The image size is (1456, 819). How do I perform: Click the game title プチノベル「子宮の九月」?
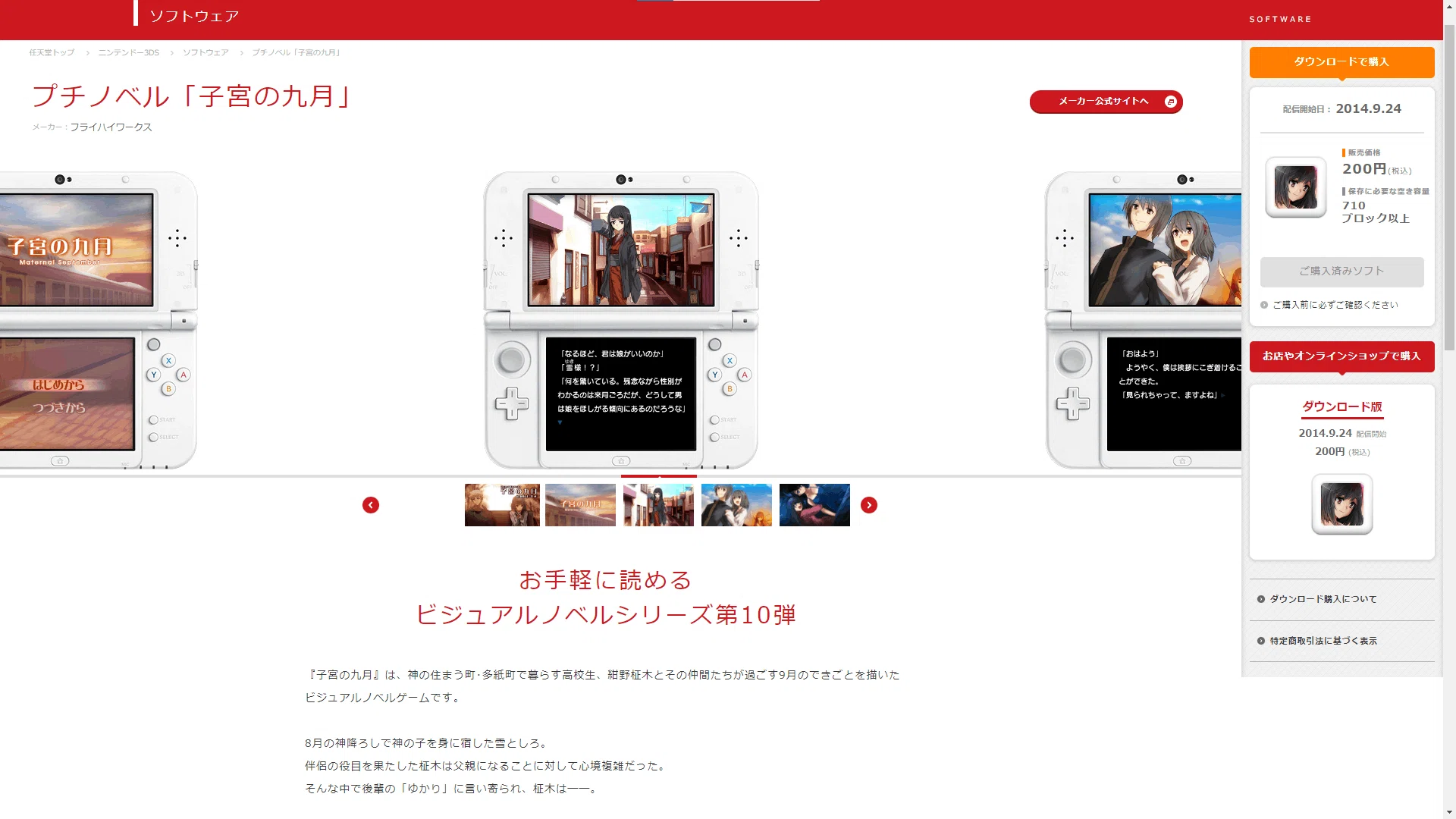pos(193,96)
